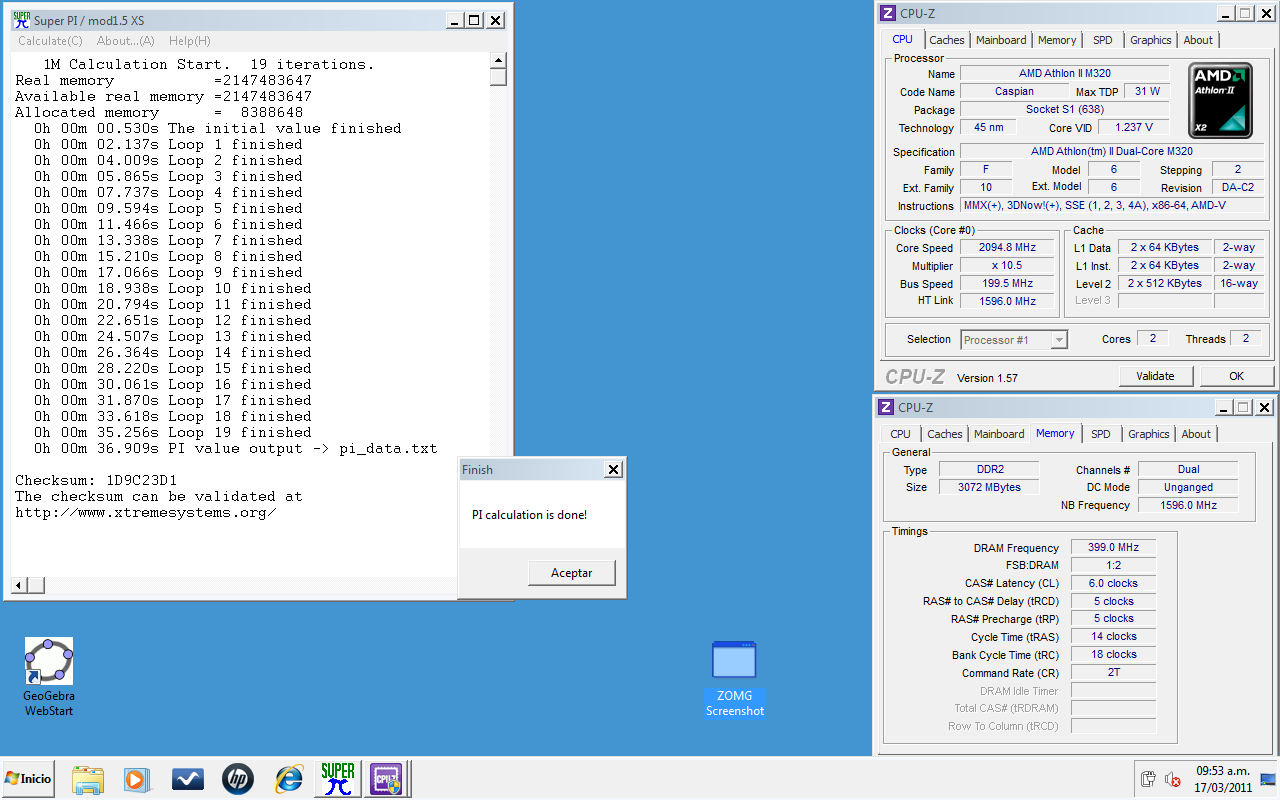Select the ZOMG Screenshot desktop icon
1280x800 pixels.
tap(734, 679)
